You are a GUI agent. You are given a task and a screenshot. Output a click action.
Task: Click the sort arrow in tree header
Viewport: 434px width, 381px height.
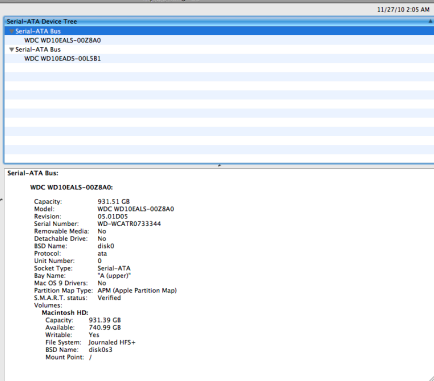(430, 21)
